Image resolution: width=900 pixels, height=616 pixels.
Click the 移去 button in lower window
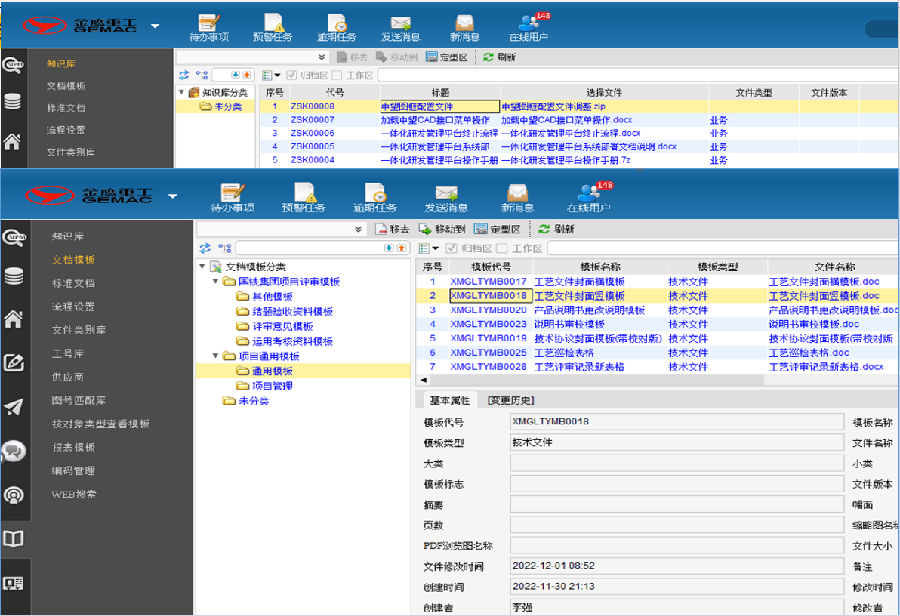392,229
